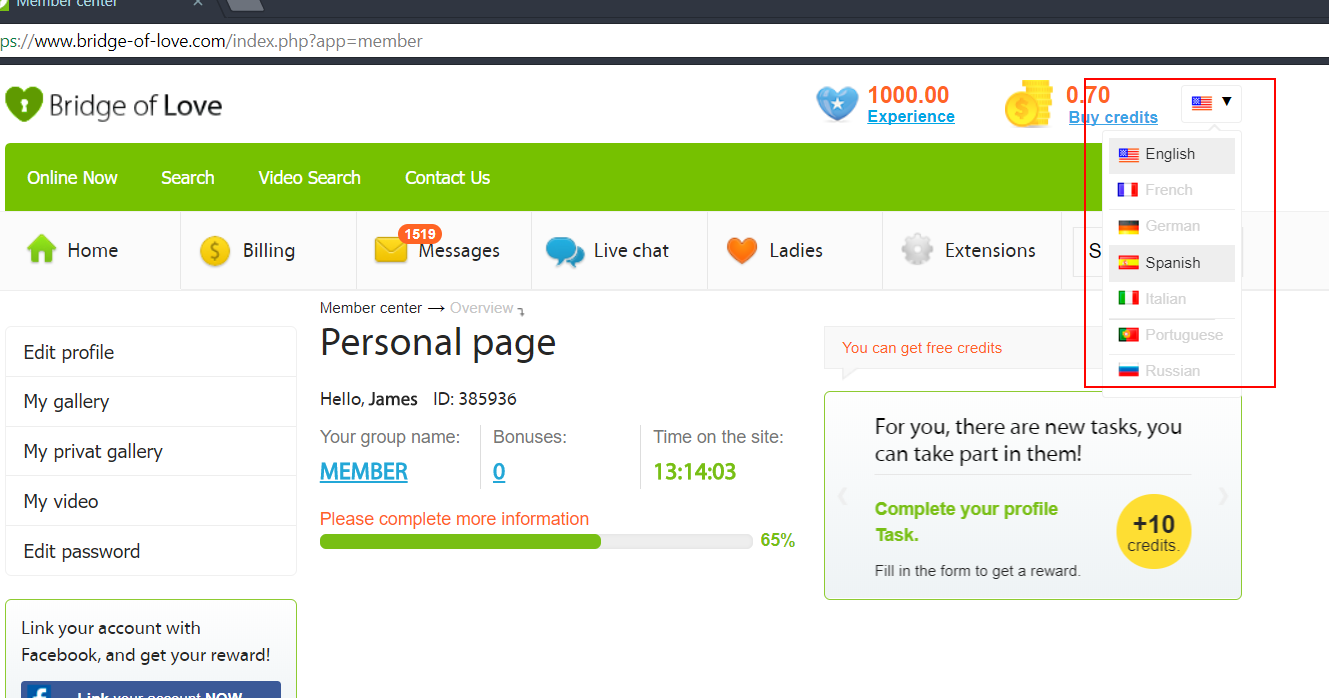This screenshot has width=1329, height=698.
Task: Choose Portuguese from the language list
Action: click(x=1172, y=335)
